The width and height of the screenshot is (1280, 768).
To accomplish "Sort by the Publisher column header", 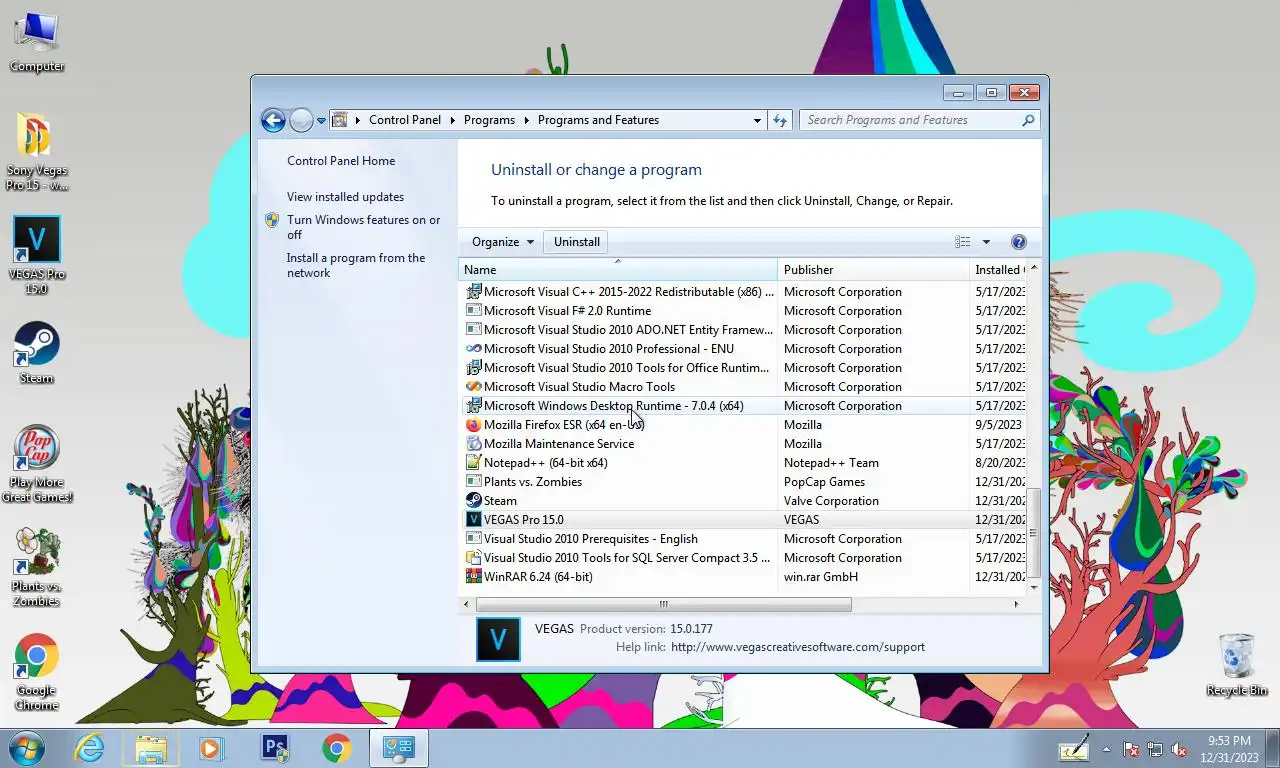I will (873, 270).
